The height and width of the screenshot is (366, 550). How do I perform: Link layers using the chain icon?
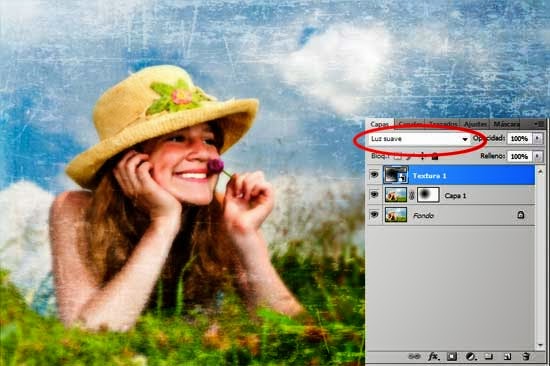(x=414, y=357)
